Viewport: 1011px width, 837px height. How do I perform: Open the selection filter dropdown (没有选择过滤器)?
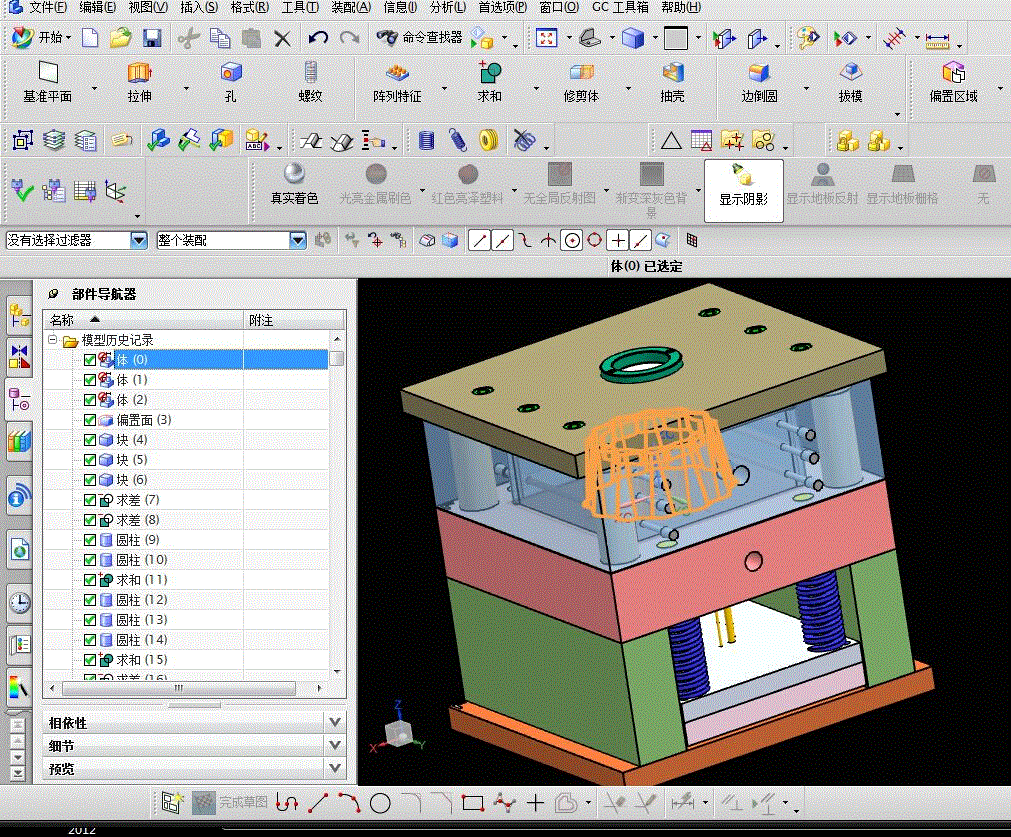coord(138,240)
